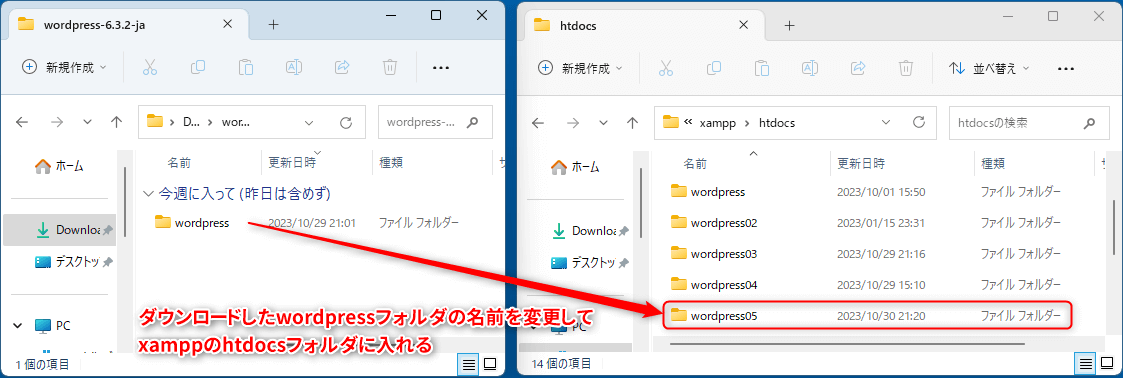Open 新規作成 dropdown in htdocs window
The width and height of the screenshot is (1123, 378).
pyautogui.click(x=580, y=68)
